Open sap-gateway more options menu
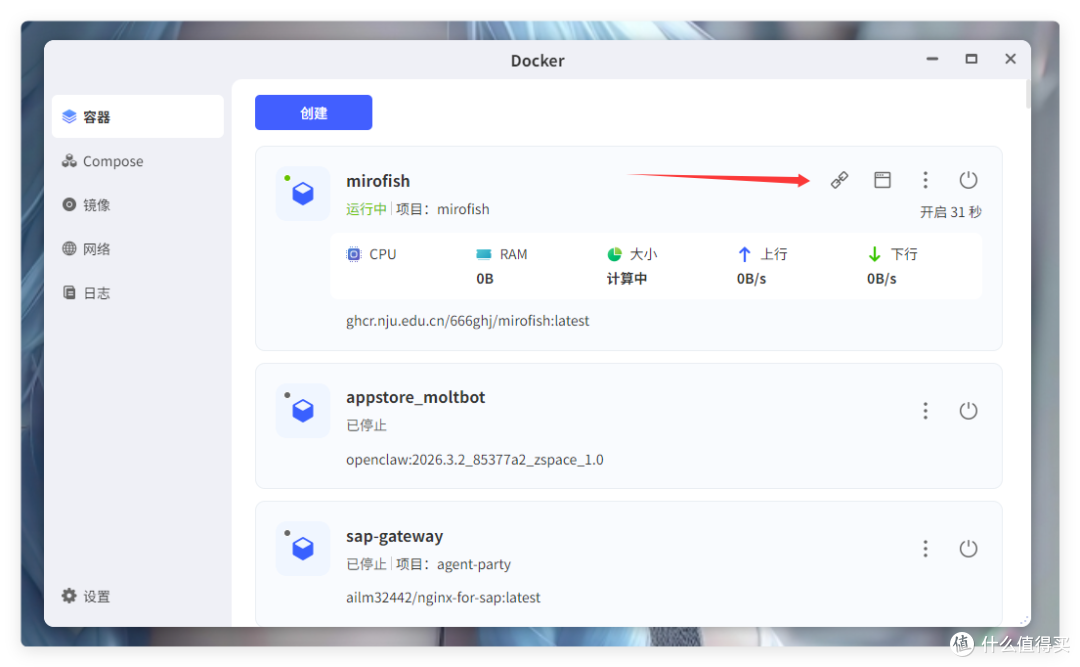1080x667 pixels. 925,548
